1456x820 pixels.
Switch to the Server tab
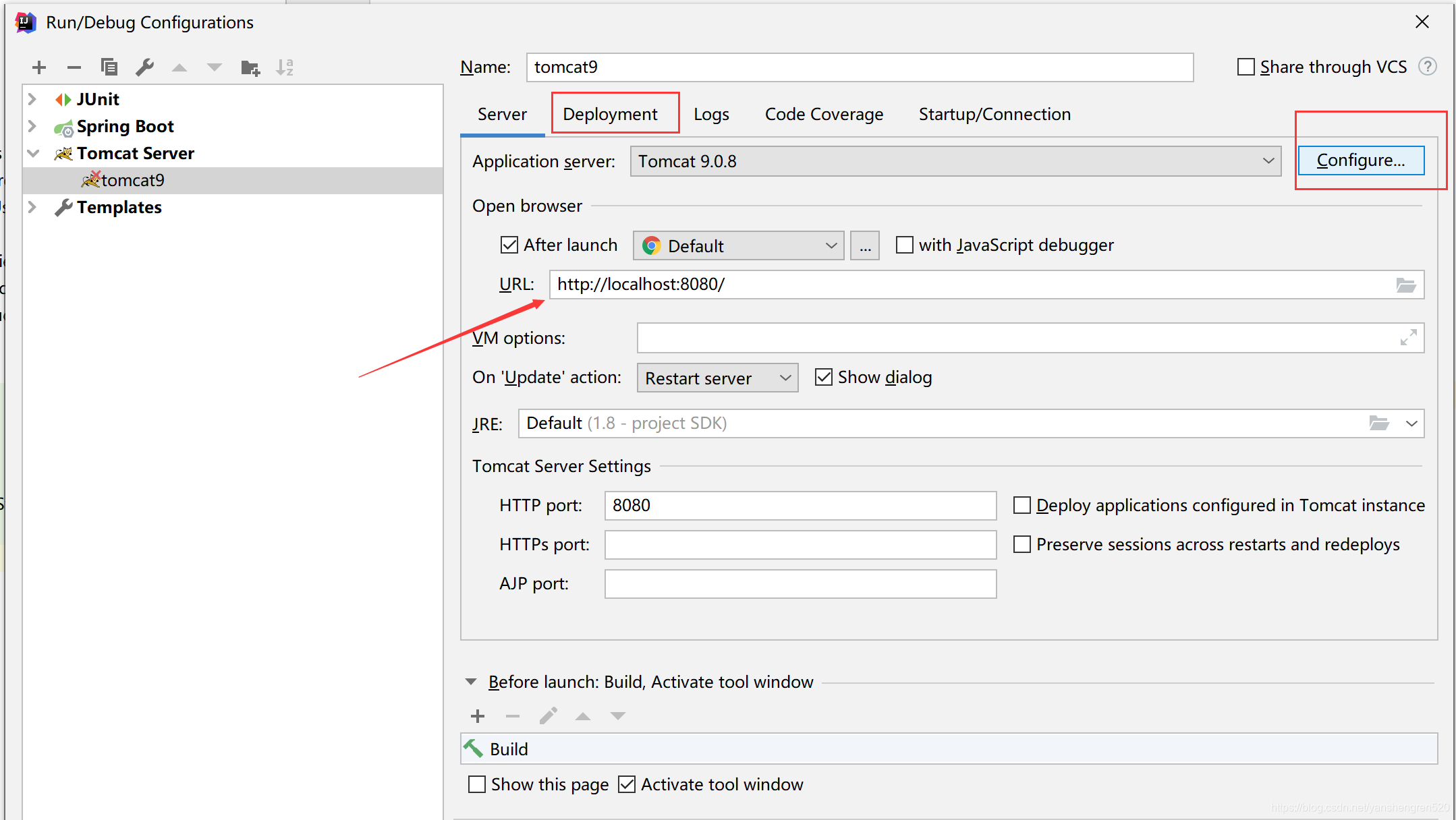coord(502,114)
